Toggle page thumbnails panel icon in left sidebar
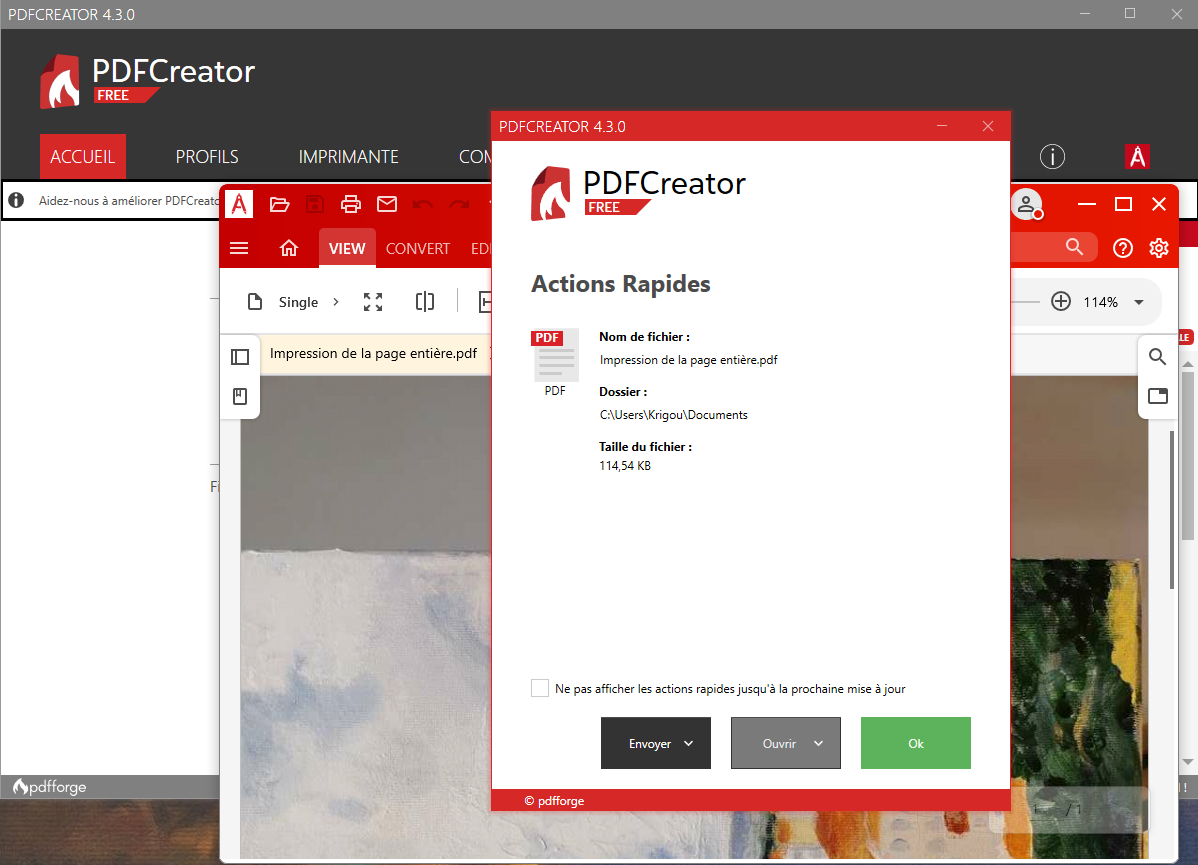Image resolution: width=1198 pixels, height=865 pixels. click(240, 357)
